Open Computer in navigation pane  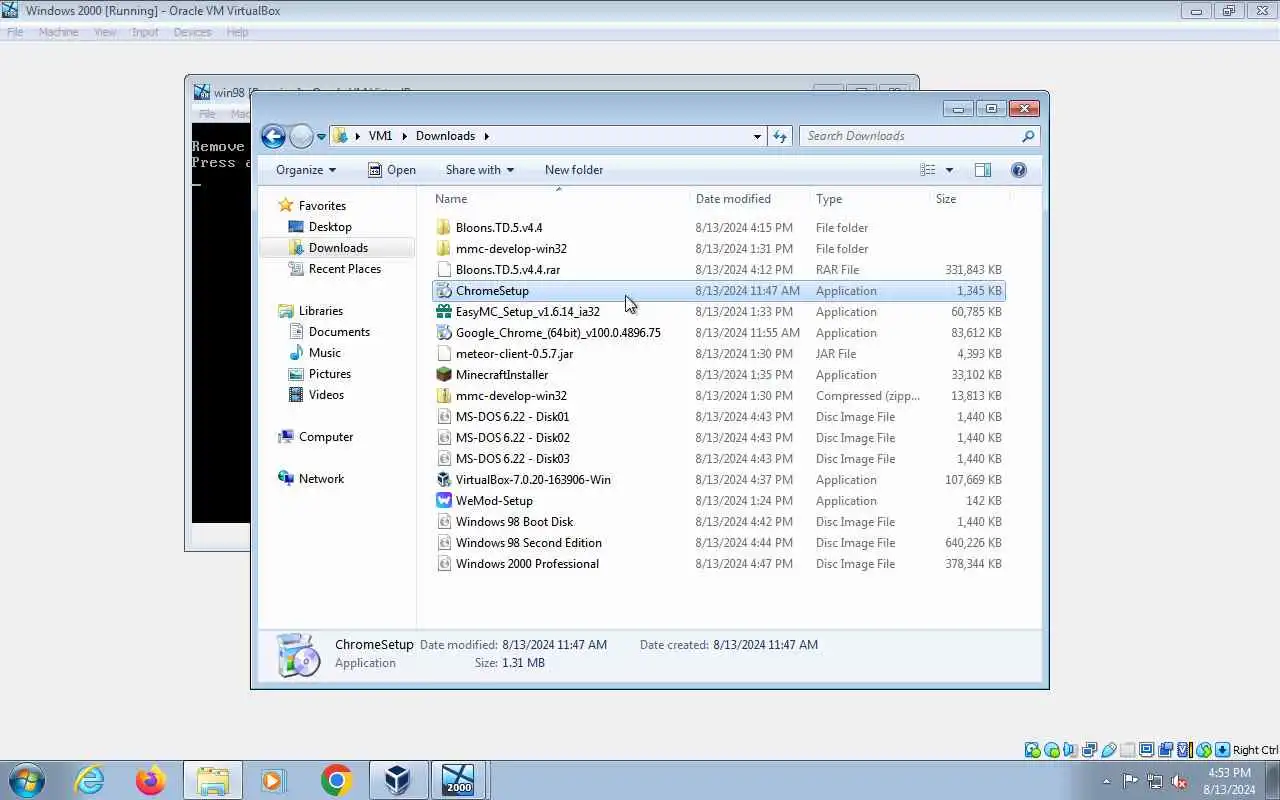(x=326, y=437)
